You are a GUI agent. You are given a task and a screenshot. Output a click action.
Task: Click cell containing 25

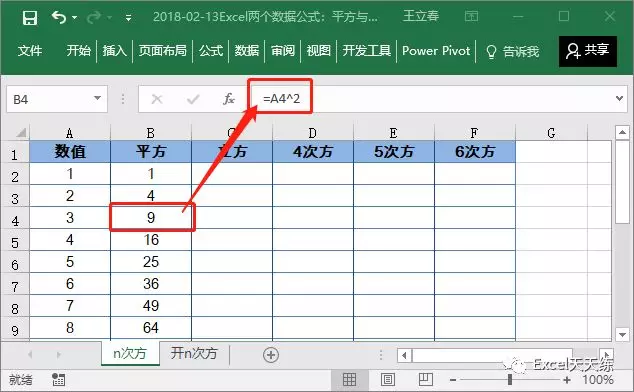pyautogui.click(x=151, y=261)
